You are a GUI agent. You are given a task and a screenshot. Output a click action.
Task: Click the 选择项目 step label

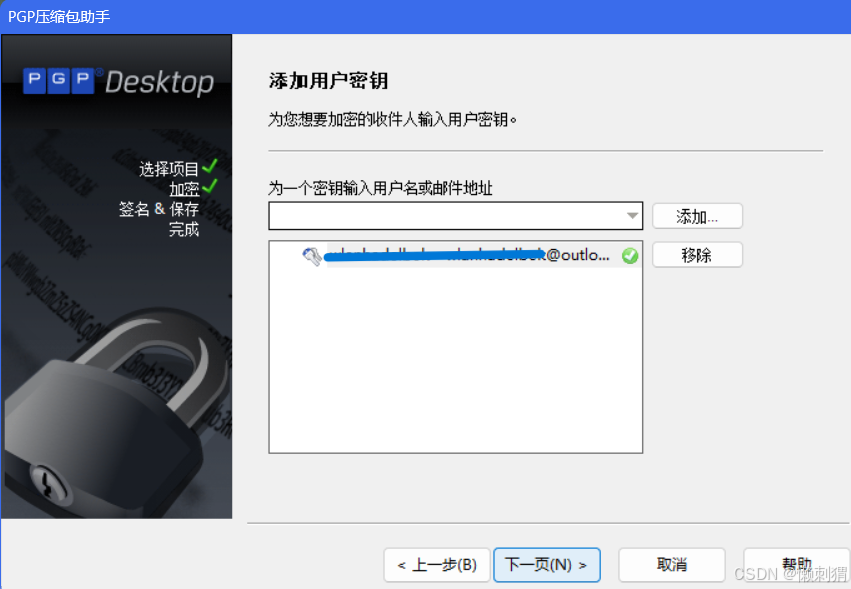pos(169,169)
